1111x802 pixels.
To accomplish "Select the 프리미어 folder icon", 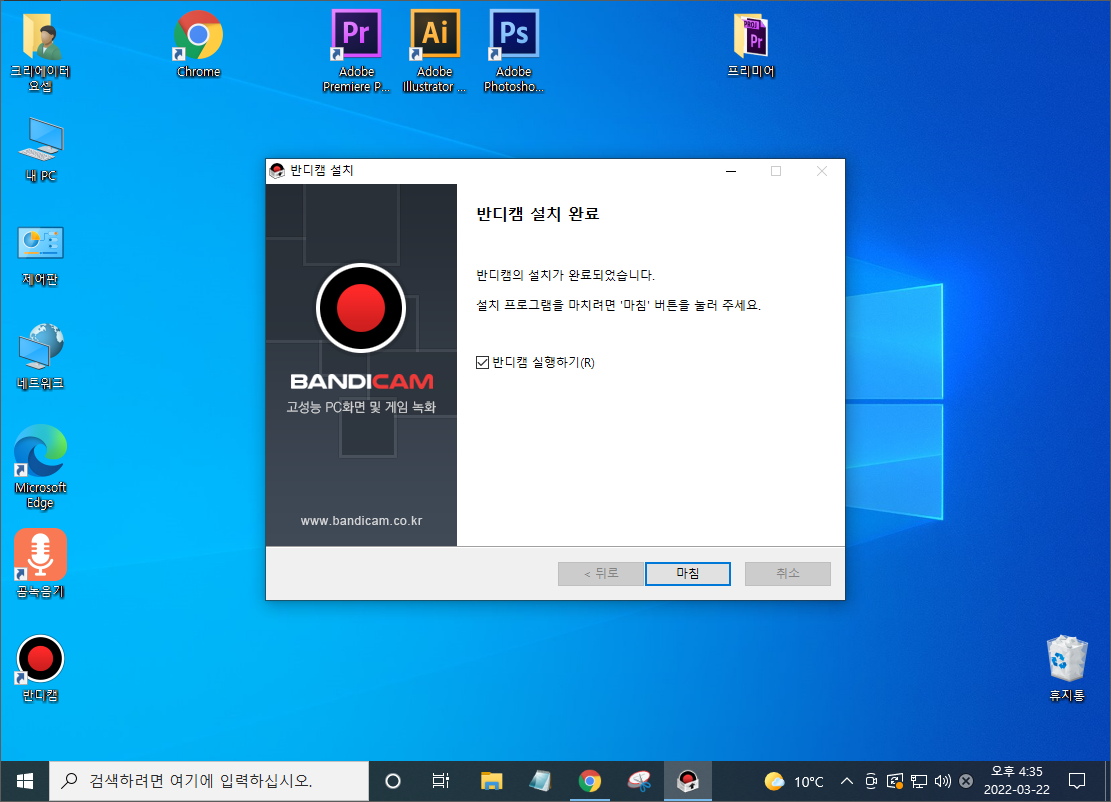I will [x=751, y=44].
